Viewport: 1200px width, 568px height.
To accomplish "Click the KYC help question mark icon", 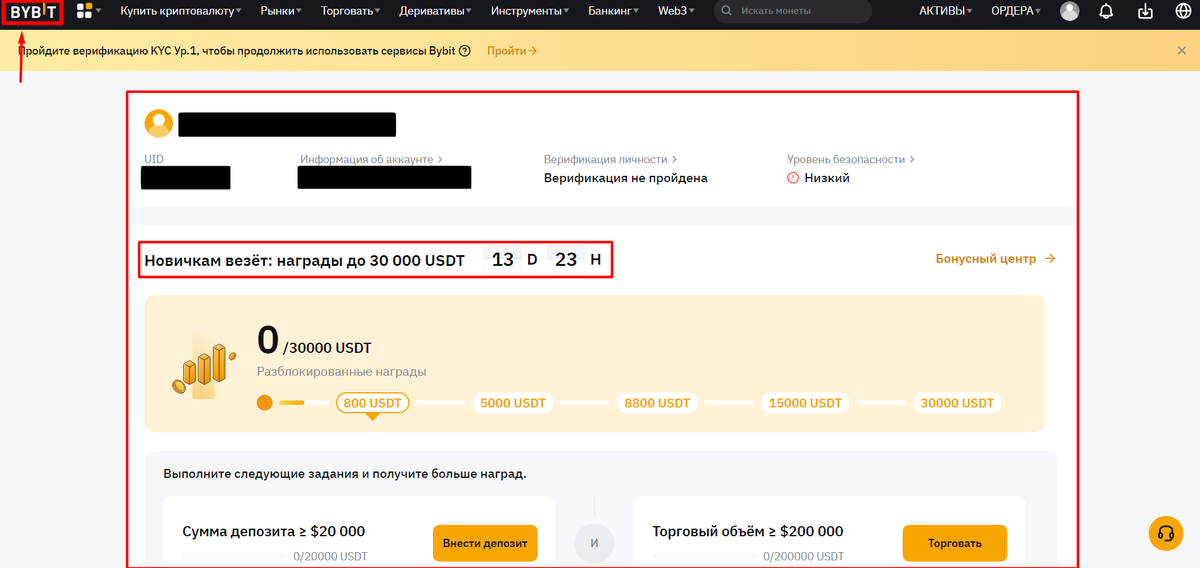I will click(x=465, y=51).
